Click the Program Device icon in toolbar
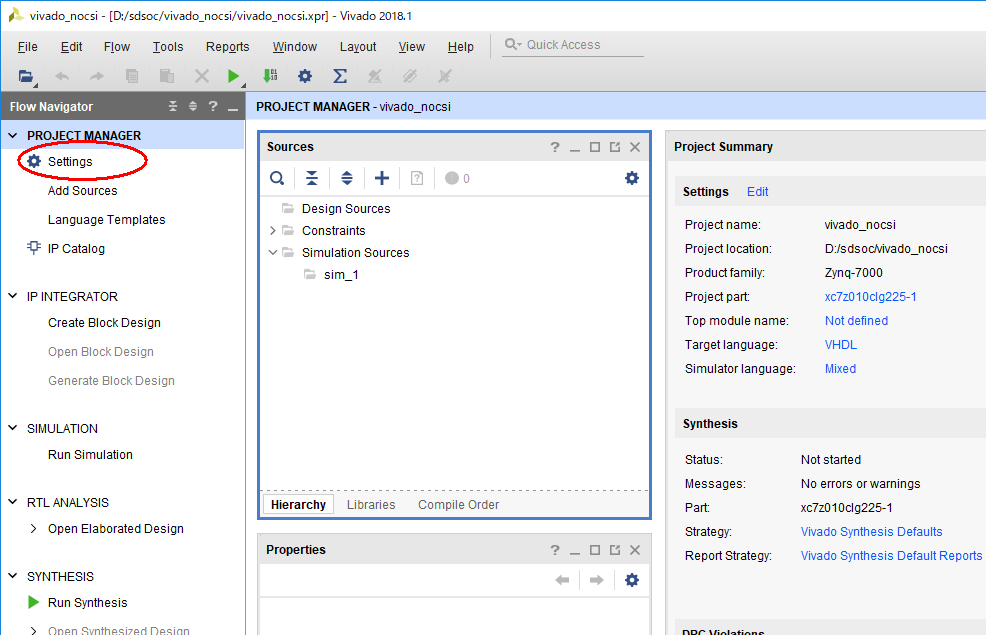The width and height of the screenshot is (986, 635). point(270,76)
